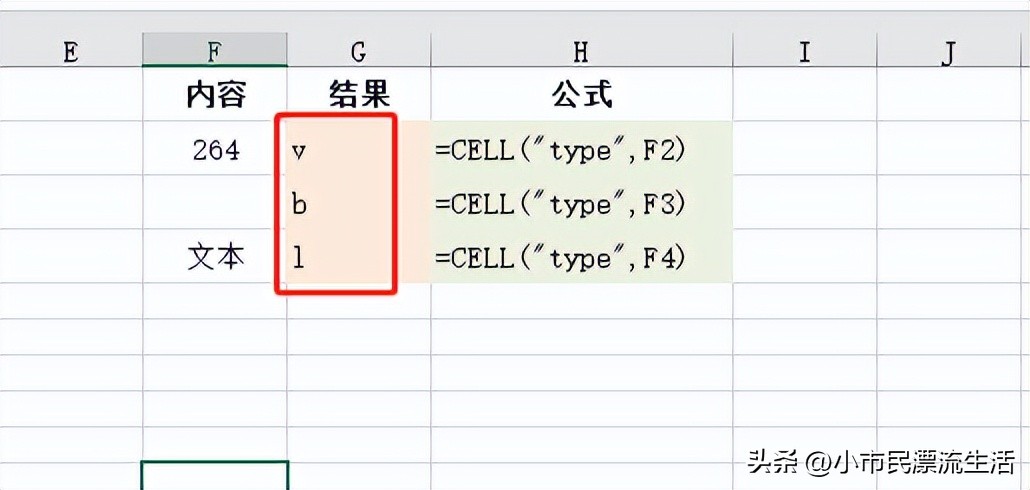Select column F header
The width and height of the screenshot is (1030, 490).
coord(215,52)
